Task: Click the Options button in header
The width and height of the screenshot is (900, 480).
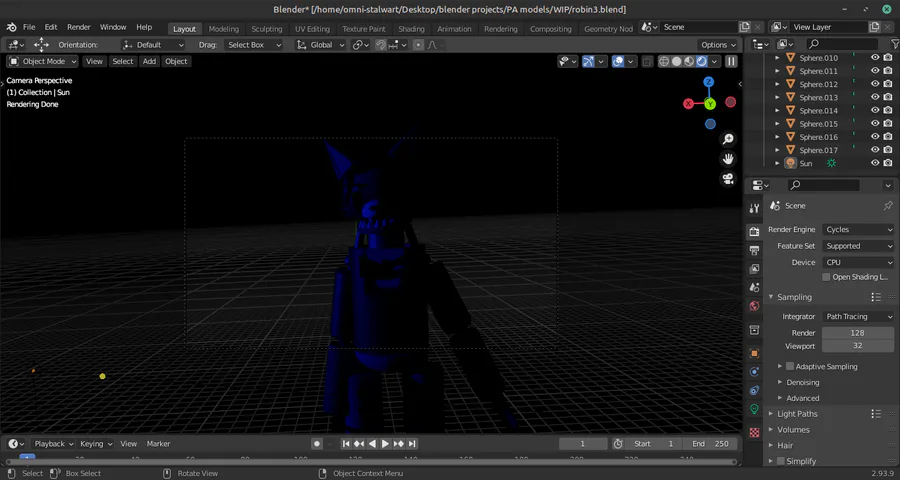Action: coord(719,45)
